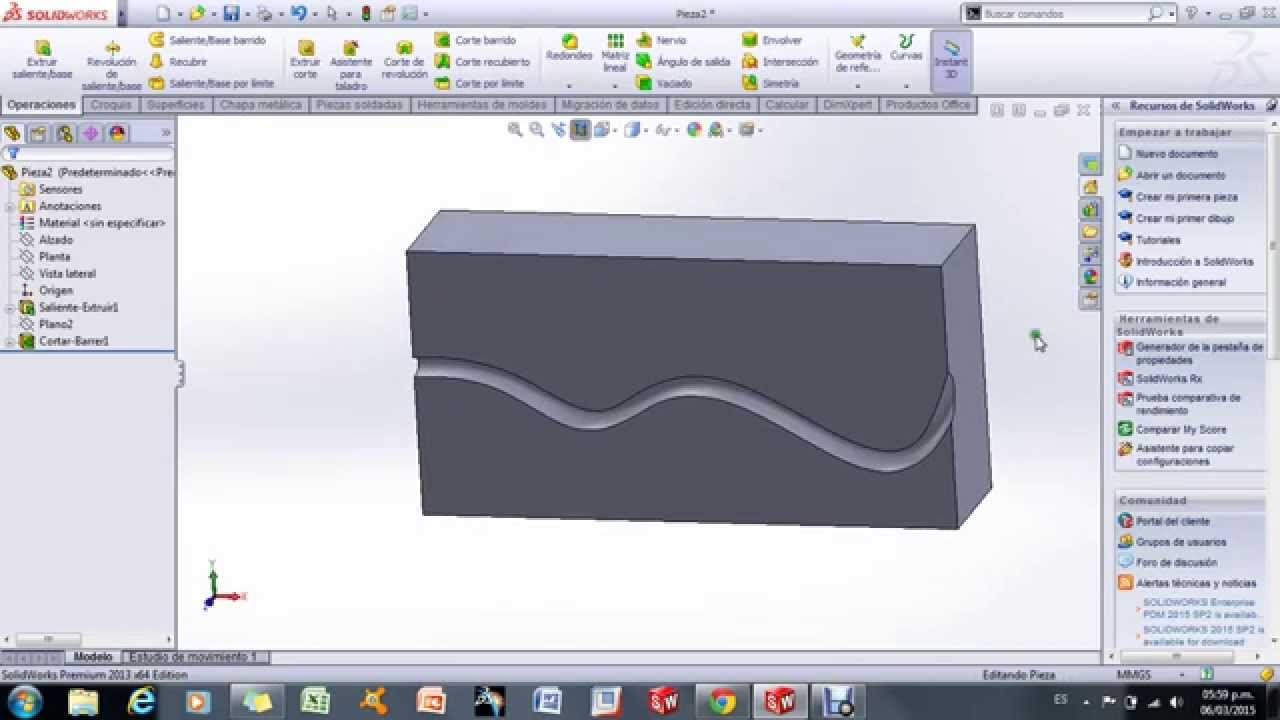1280x720 pixels.
Task: Click Zoom to fit icon
Action: pos(515,130)
